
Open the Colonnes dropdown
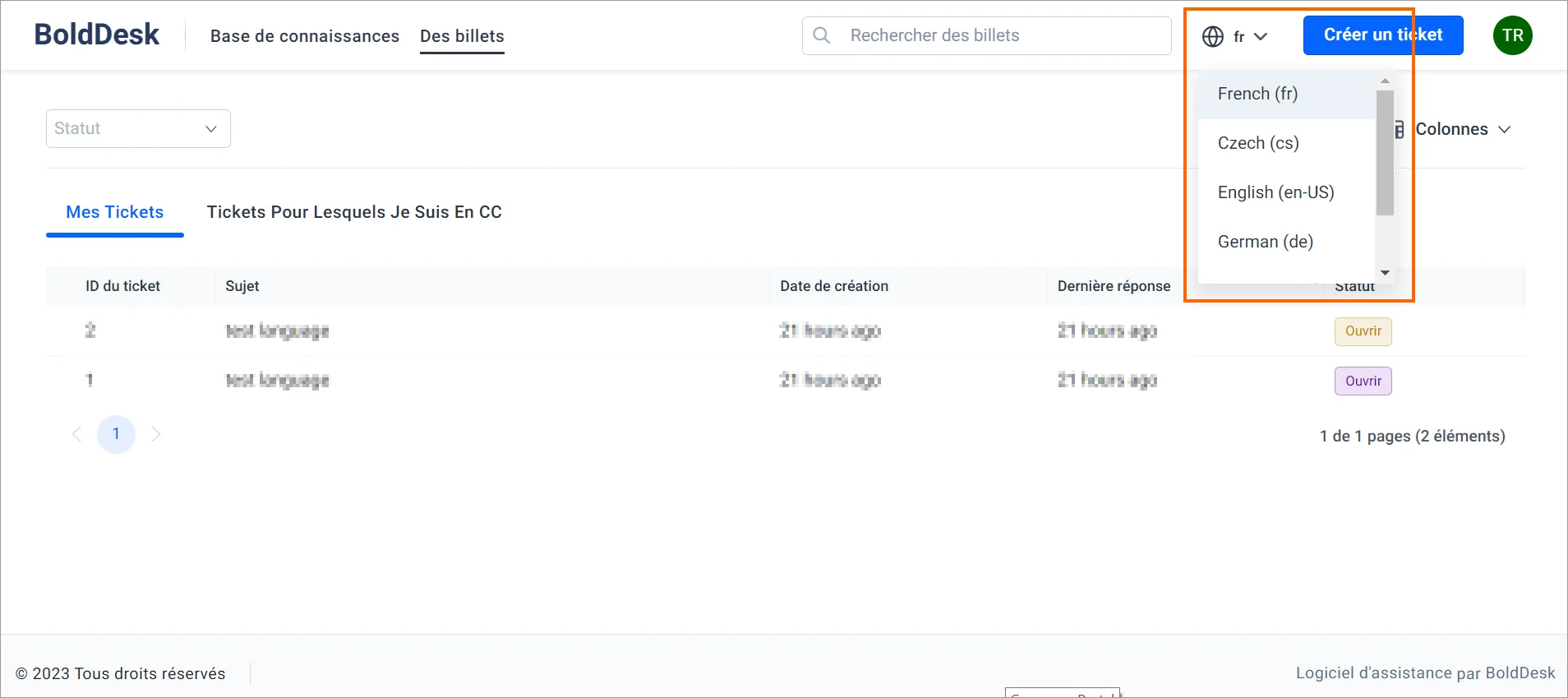coord(1453,129)
